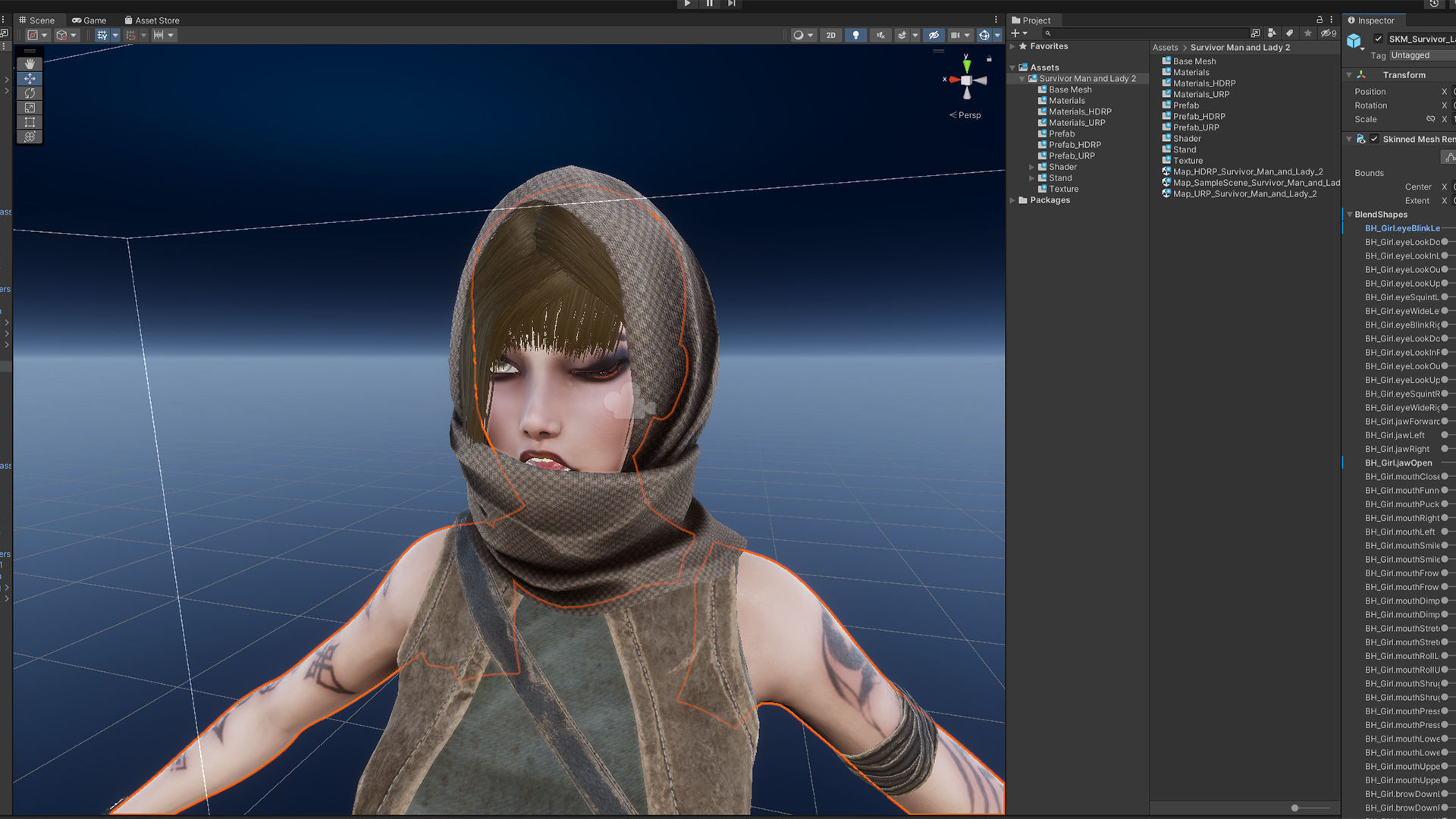Screen dimensions: 1456x819
Task: Select the Scale tool
Action: 30,108
